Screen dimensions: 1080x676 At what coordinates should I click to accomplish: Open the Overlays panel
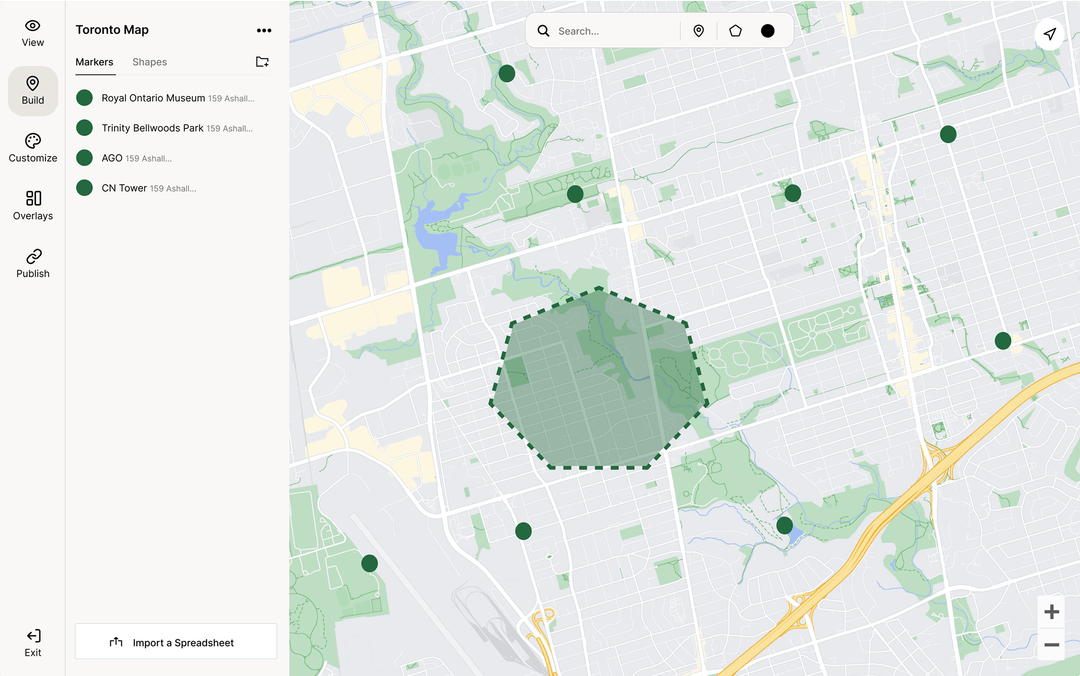[32, 206]
